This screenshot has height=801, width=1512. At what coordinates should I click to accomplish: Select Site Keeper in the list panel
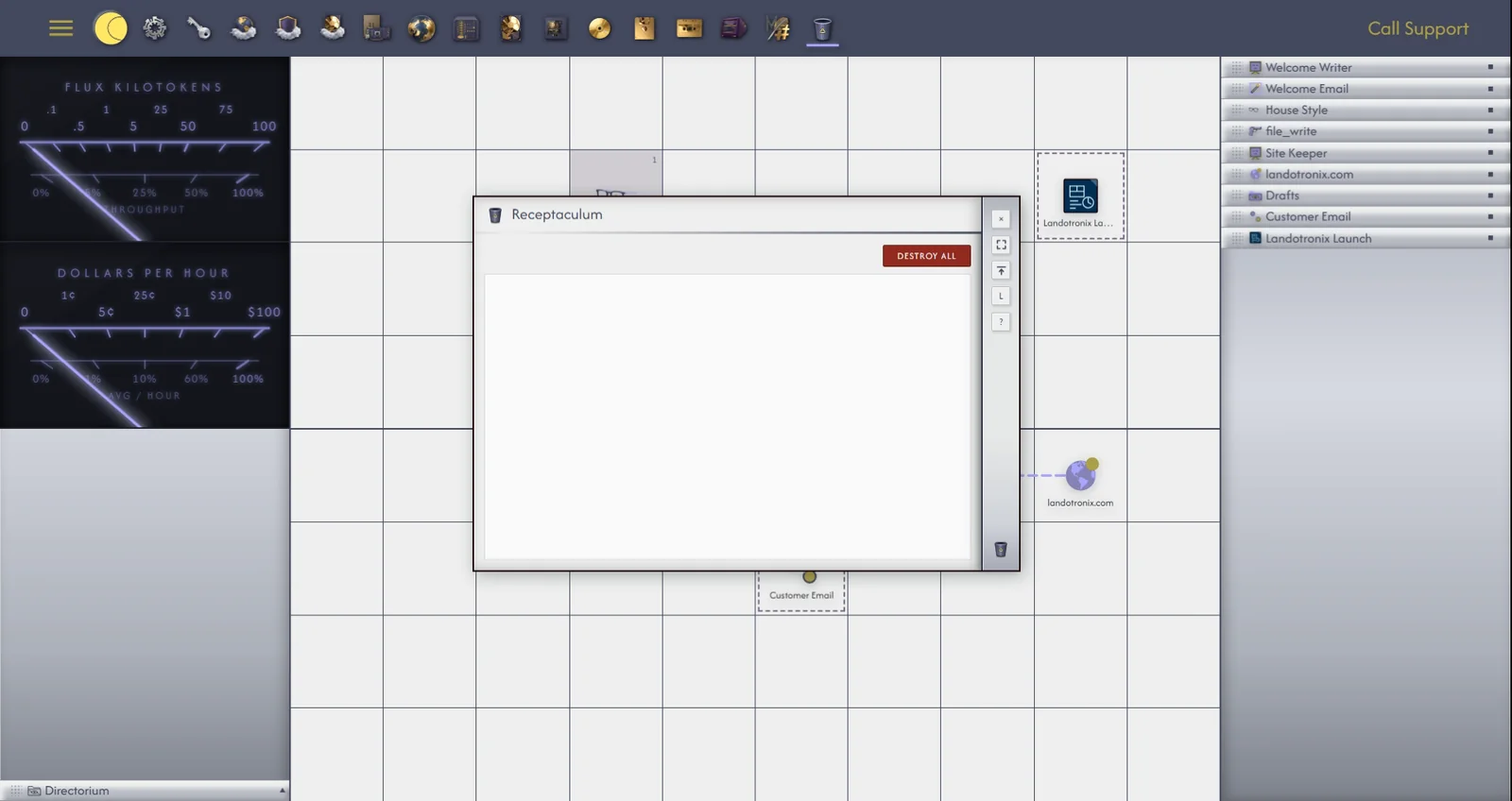click(1366, 153)
